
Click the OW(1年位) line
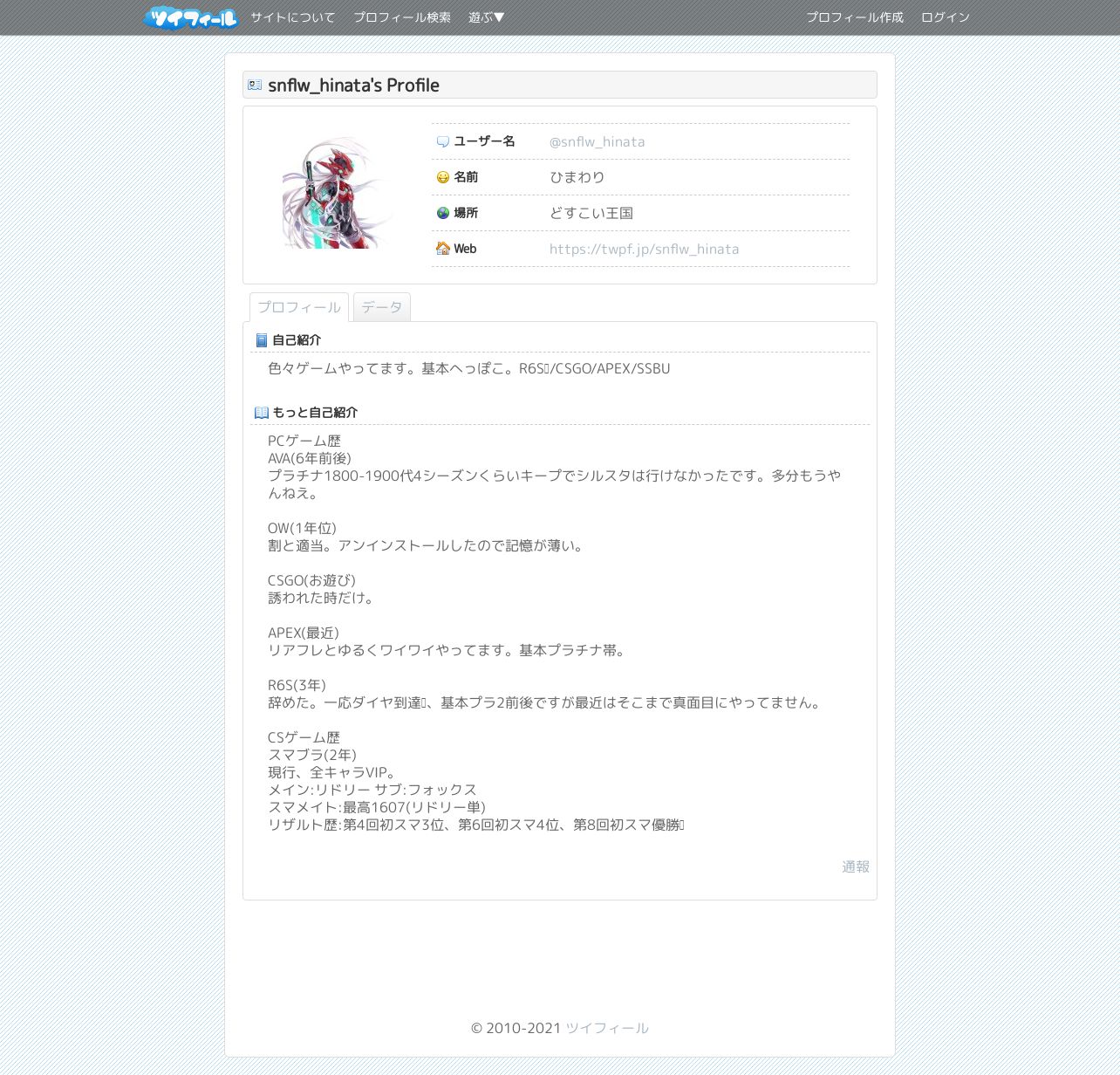click(x=302, y=528)
